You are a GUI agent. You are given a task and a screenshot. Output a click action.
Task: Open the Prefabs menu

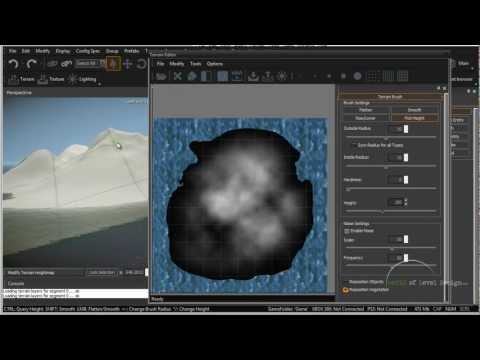(132, 51)
